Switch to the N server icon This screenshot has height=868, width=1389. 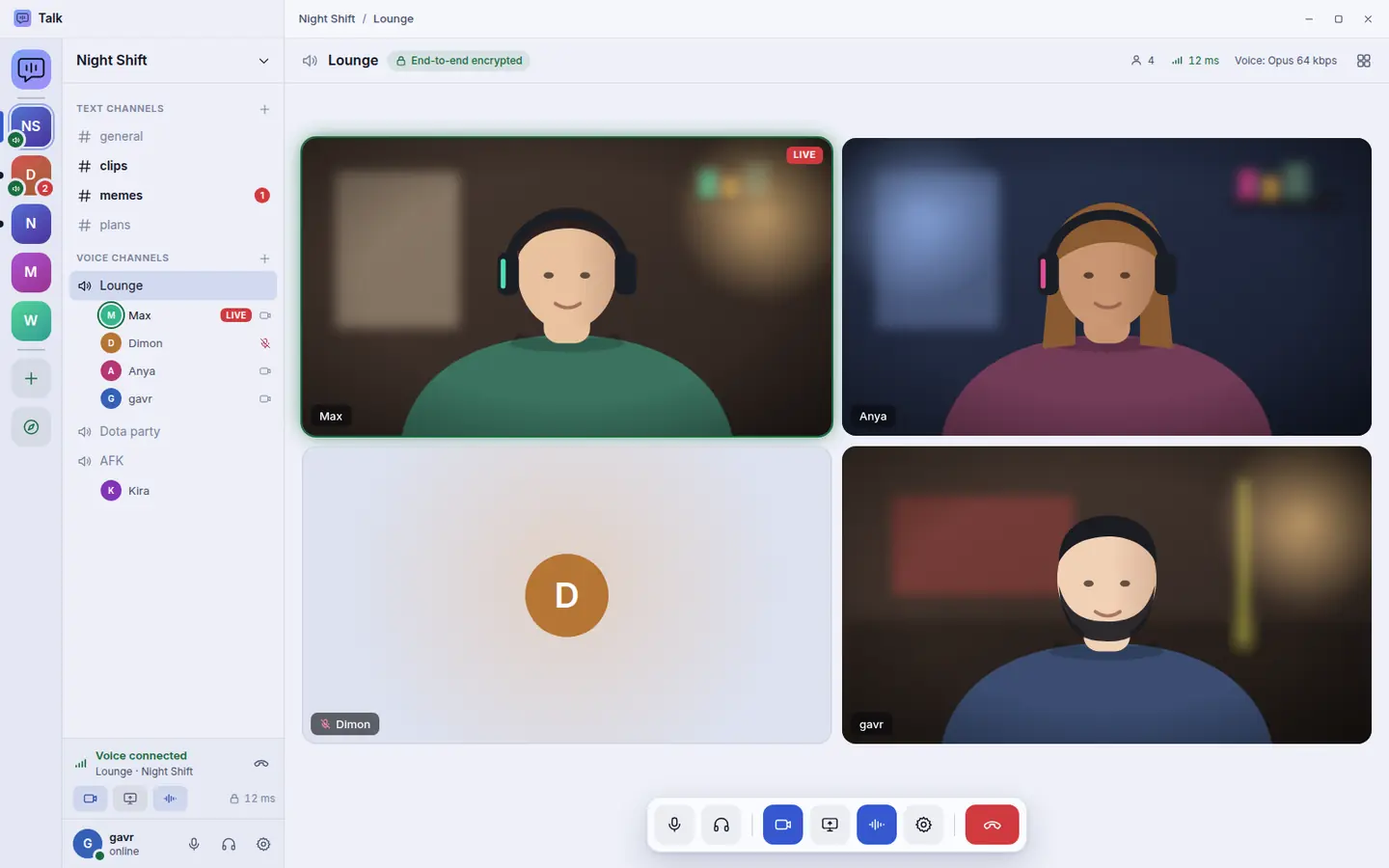tap(31, 223)
